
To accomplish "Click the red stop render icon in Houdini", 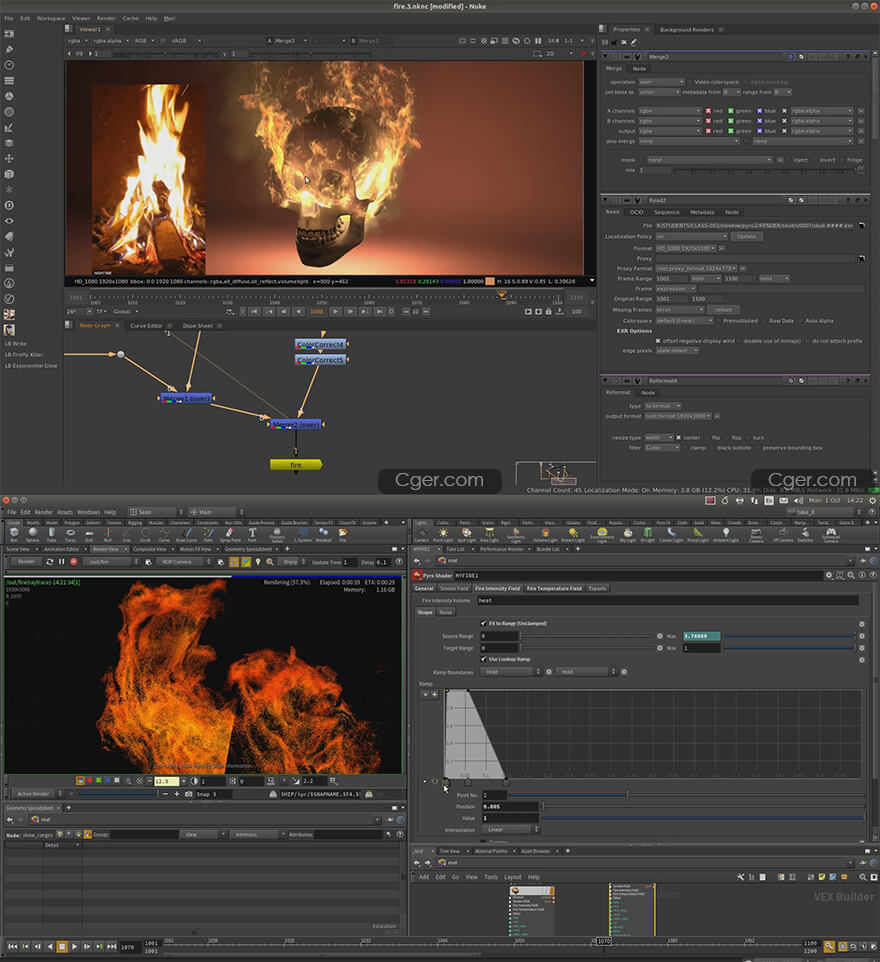I will point(74,561).
